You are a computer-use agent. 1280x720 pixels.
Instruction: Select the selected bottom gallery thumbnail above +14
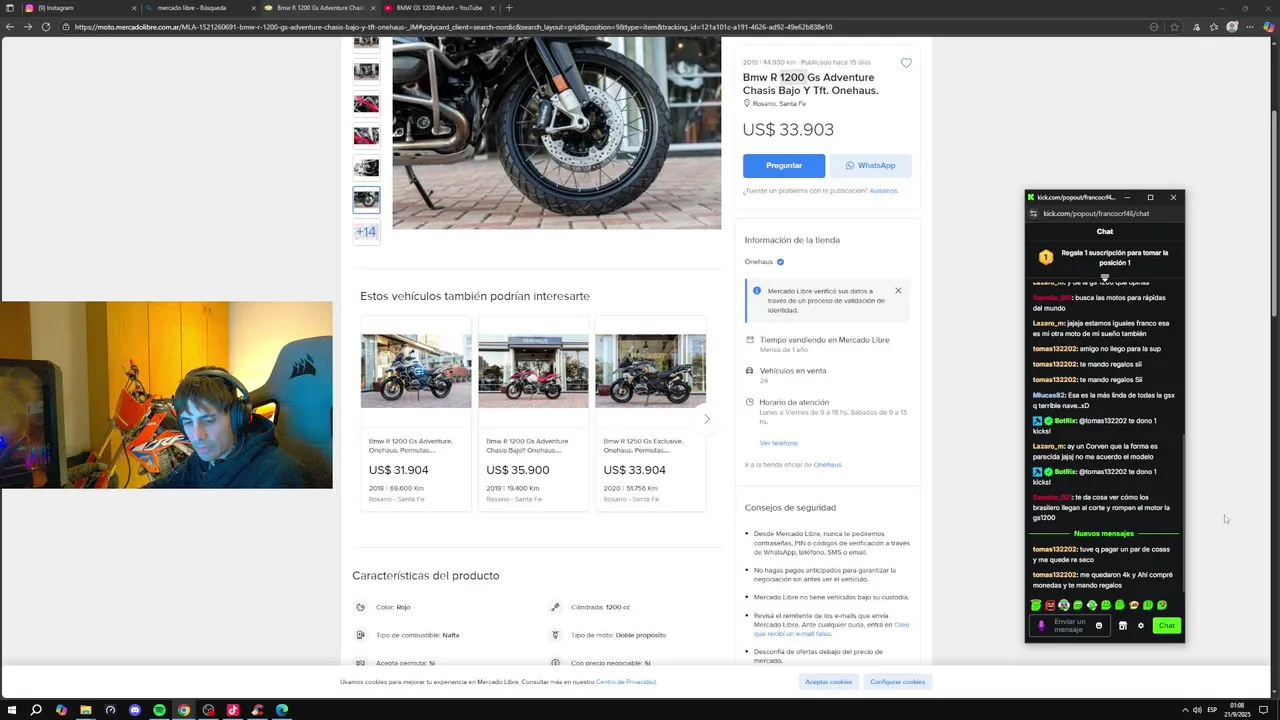(x=366, y=200)
